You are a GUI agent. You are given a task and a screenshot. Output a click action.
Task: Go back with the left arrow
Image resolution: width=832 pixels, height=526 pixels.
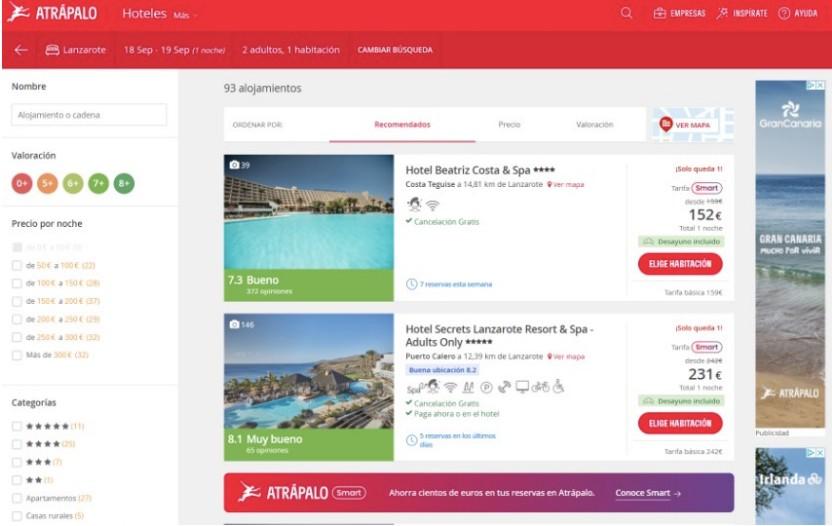tap(21, 50)
